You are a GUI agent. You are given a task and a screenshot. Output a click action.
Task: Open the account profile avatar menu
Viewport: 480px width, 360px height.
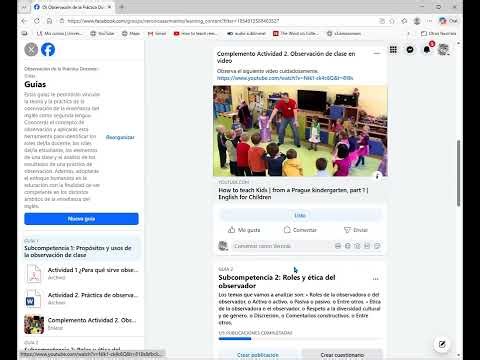443,50
